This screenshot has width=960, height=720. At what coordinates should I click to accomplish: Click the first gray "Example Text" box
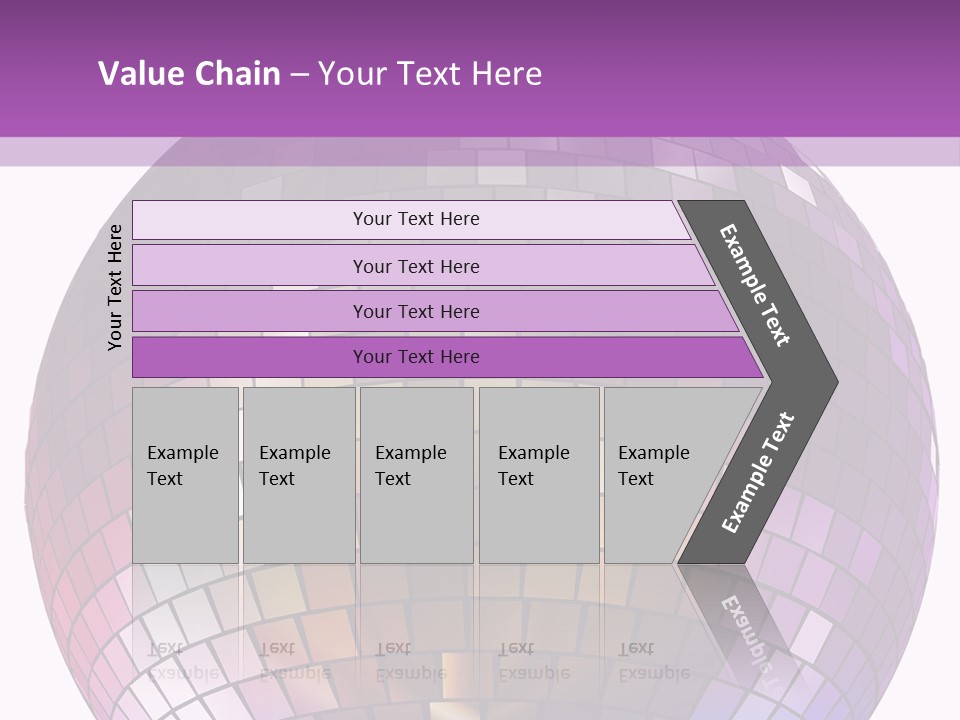pos(185,475)
